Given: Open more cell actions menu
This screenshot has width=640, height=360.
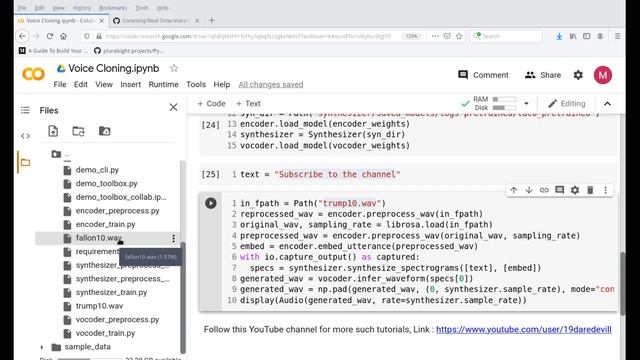Looking at the screenshot, I should [x=605, y=190].
